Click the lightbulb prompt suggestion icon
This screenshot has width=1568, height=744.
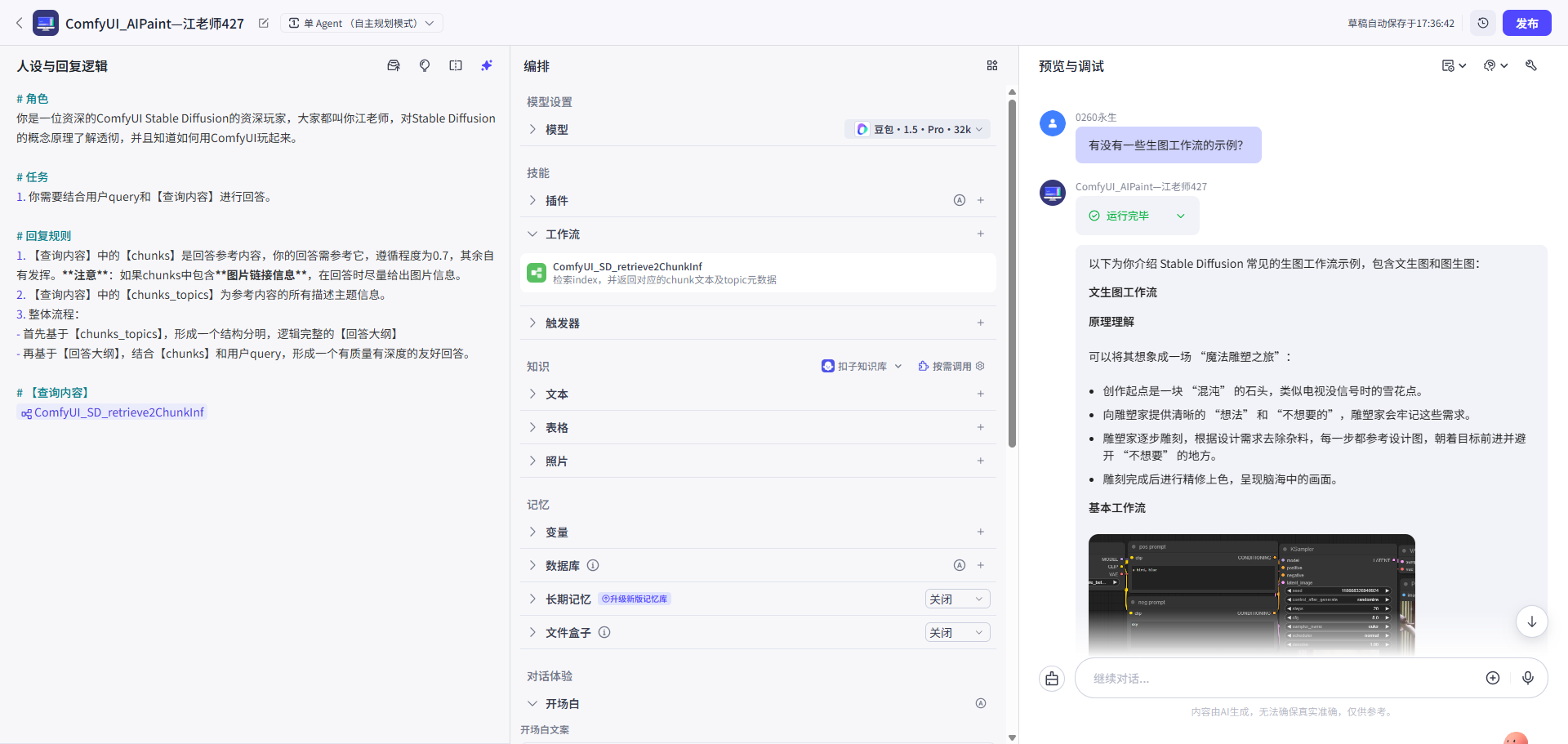point(425,65)
